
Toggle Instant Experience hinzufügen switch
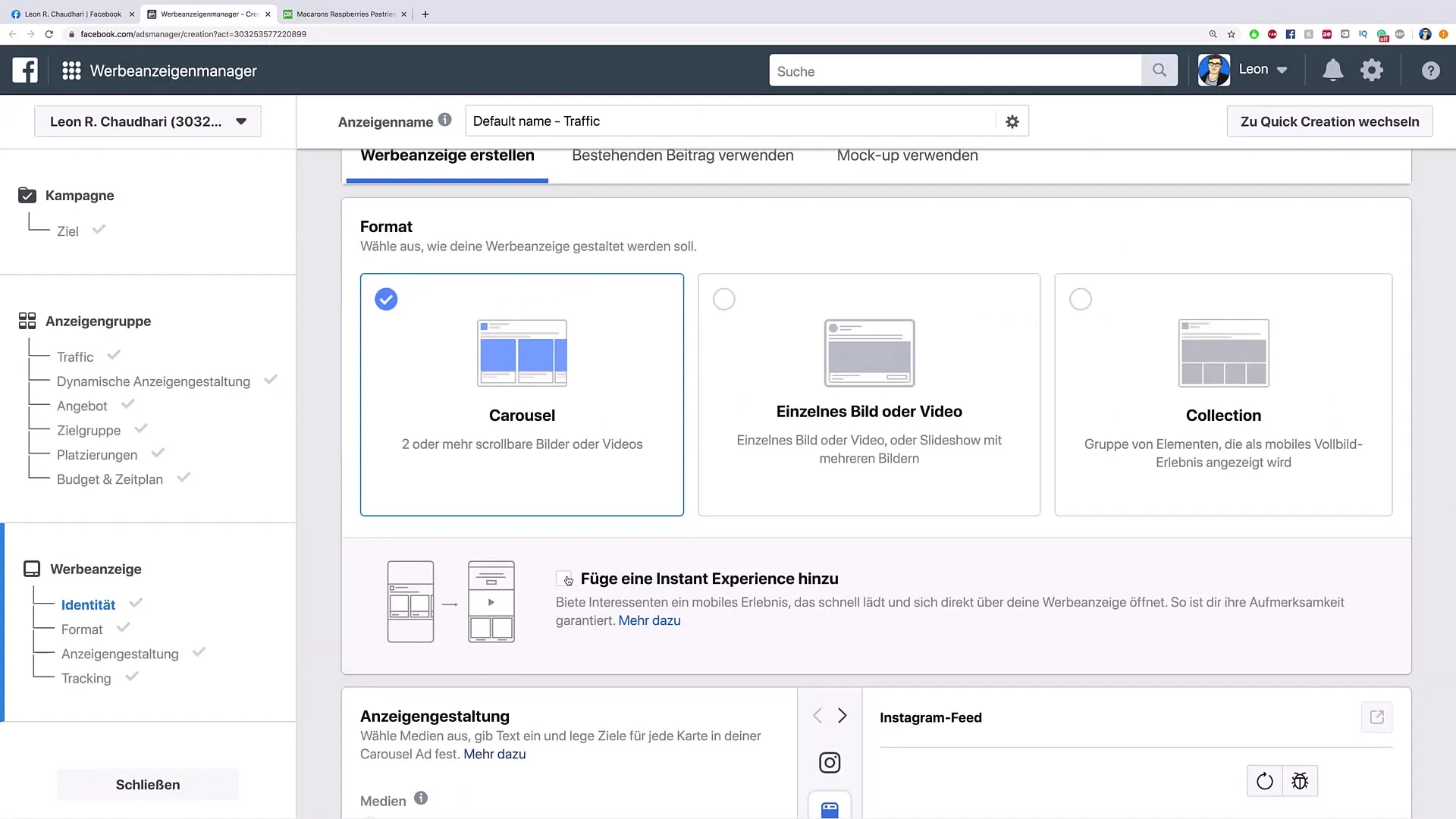[x=564, y=577]
